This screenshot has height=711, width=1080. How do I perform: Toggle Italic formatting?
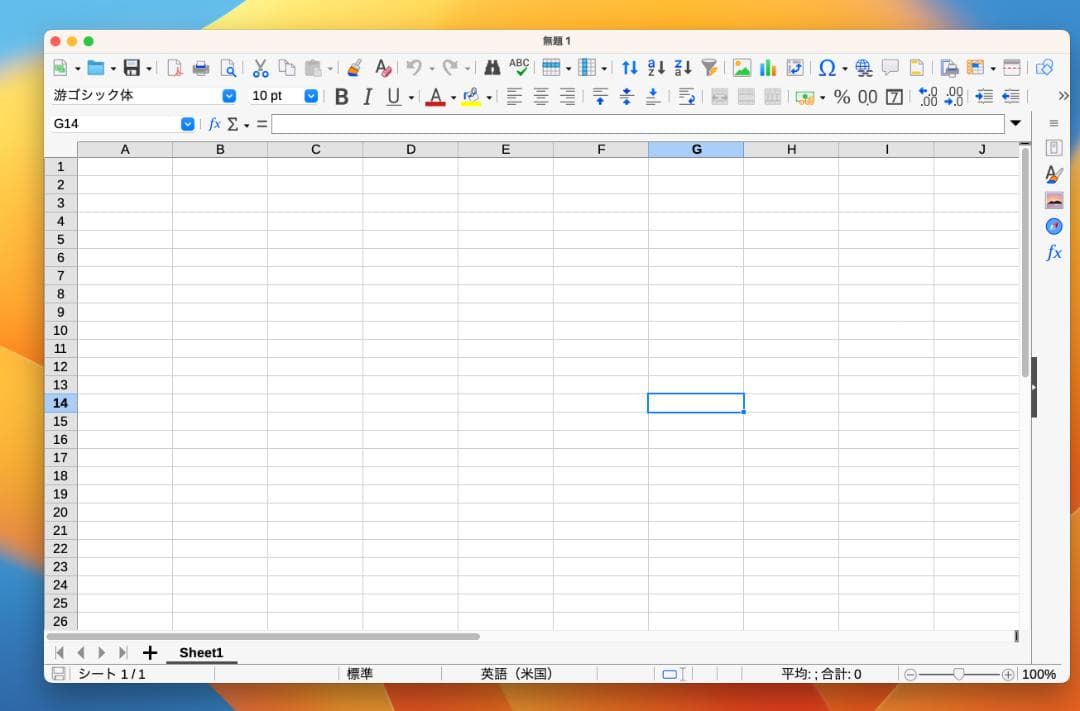(367, 97)
